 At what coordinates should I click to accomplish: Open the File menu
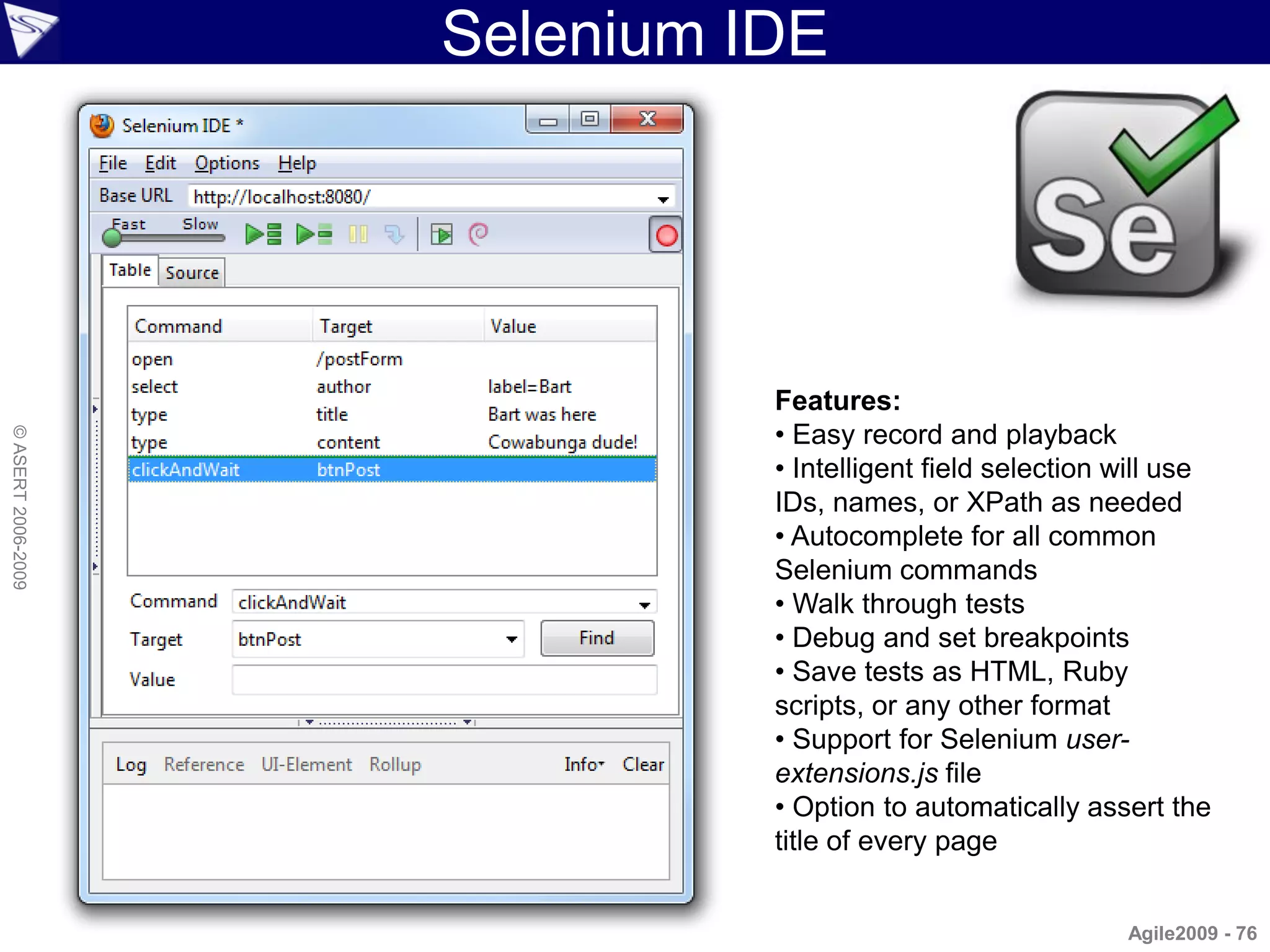[113, 163]
